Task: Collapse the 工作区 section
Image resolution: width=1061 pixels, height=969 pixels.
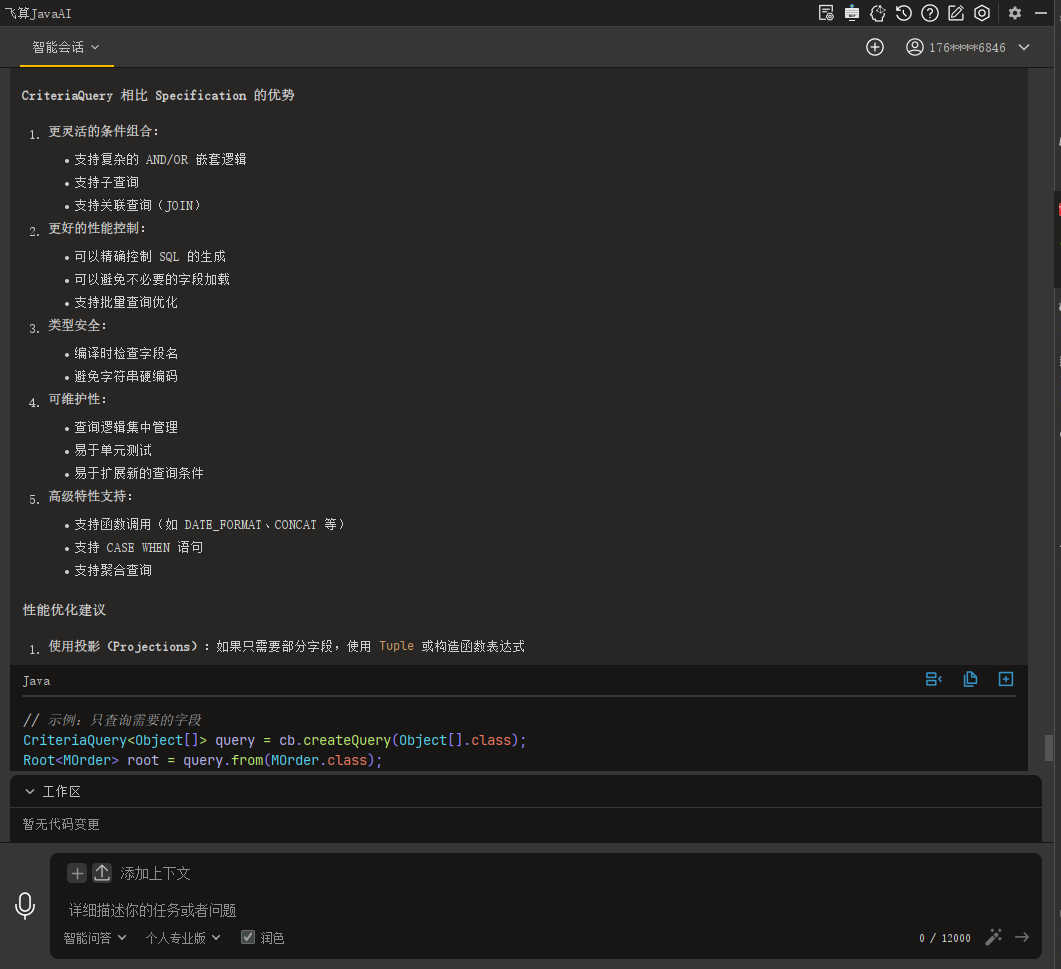Action: tap(30, 791)
